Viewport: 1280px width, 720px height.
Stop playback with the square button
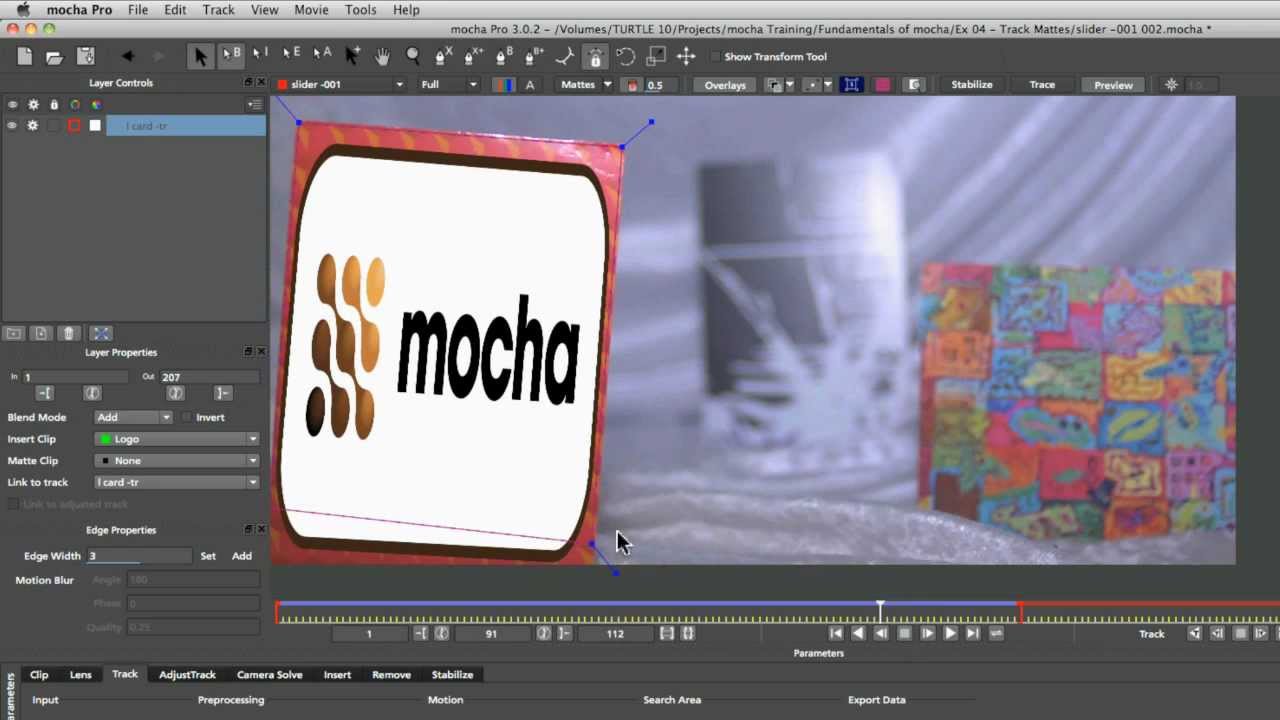coord(904,633)
